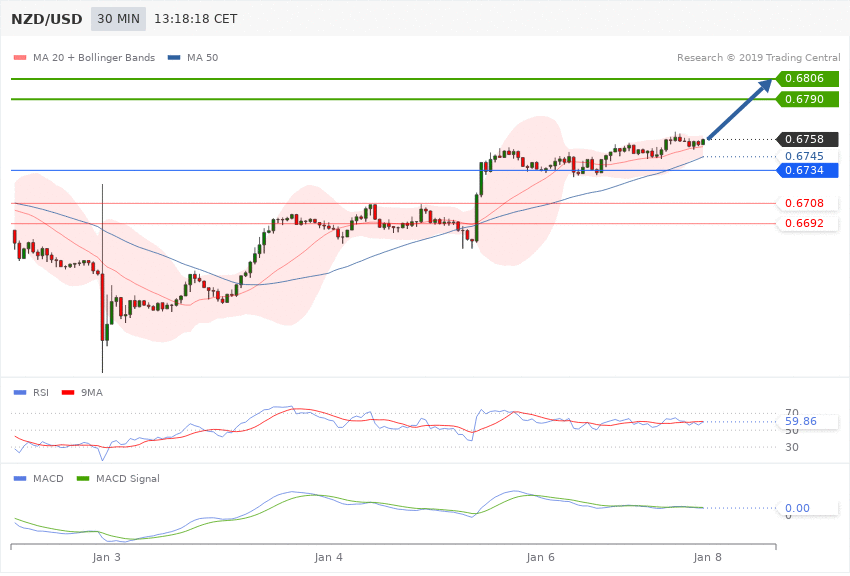Click the Jan 3 date axis label
Viewport: 850px width, 576px height.
click(106, 557)
